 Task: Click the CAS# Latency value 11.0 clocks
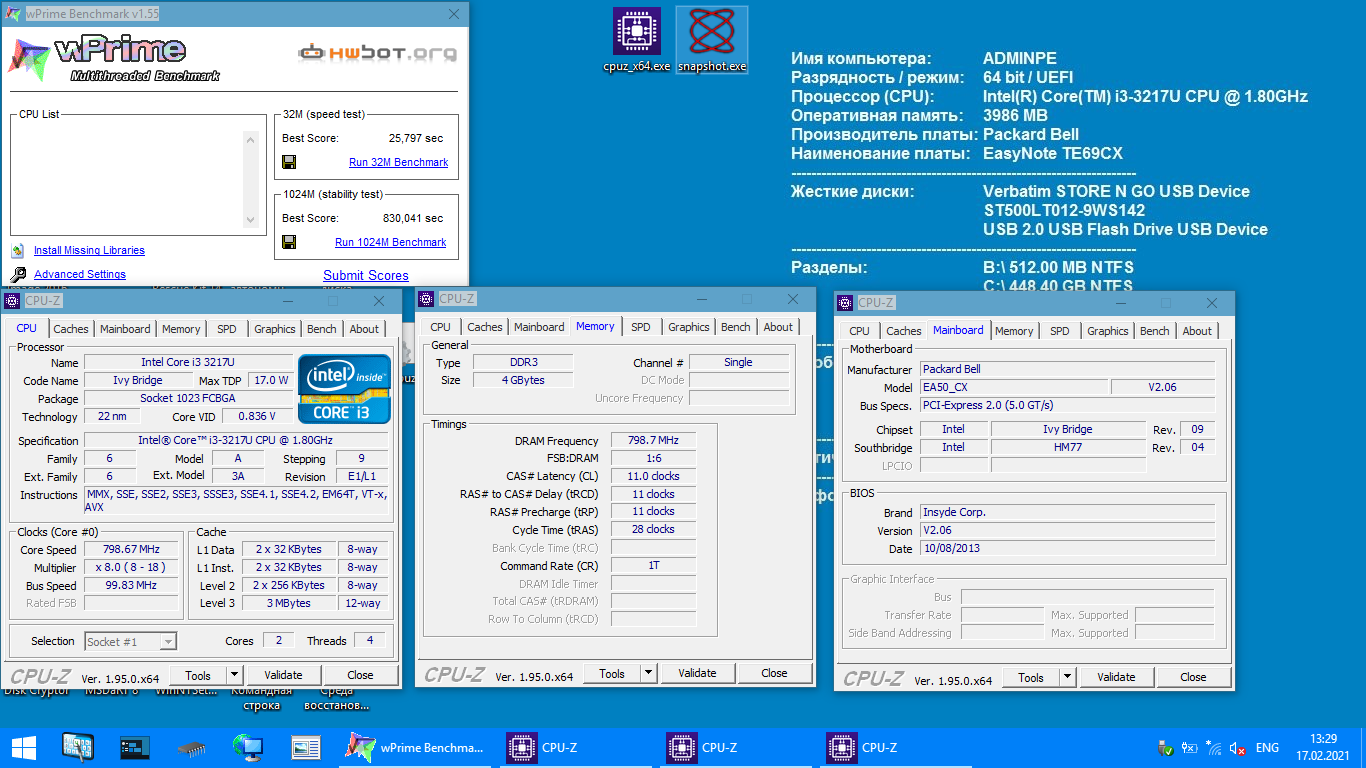point(653,476)
